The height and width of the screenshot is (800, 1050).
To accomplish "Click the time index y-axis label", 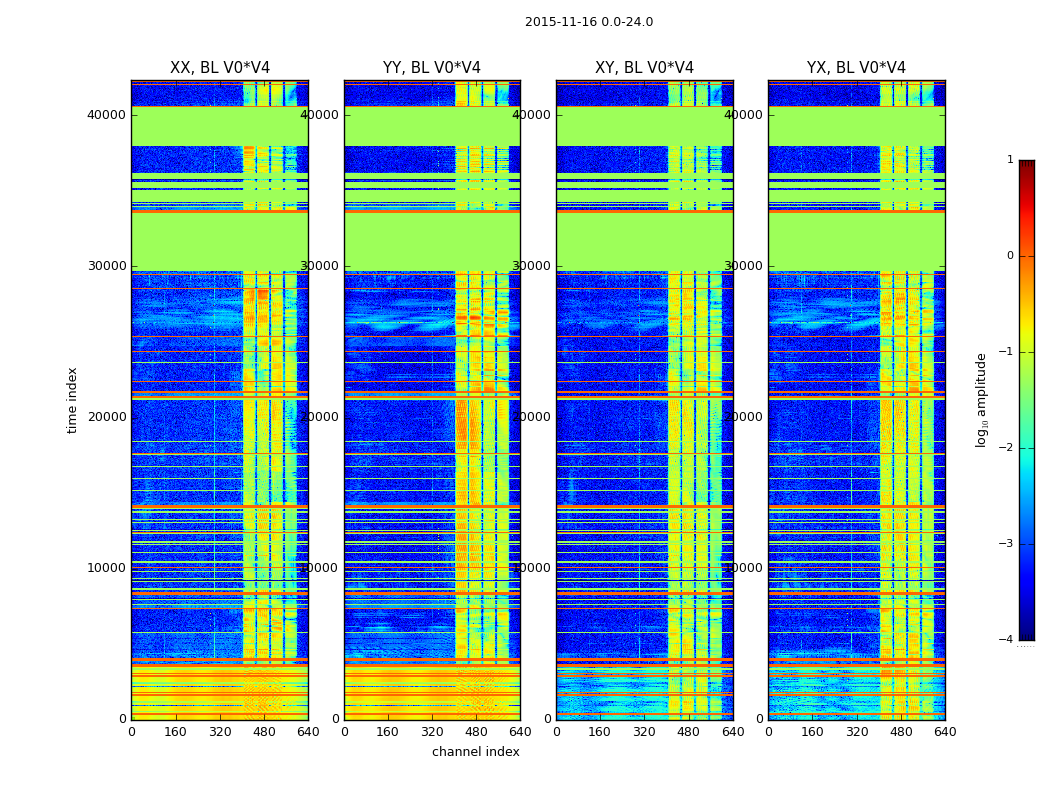I will coord(72,400).
